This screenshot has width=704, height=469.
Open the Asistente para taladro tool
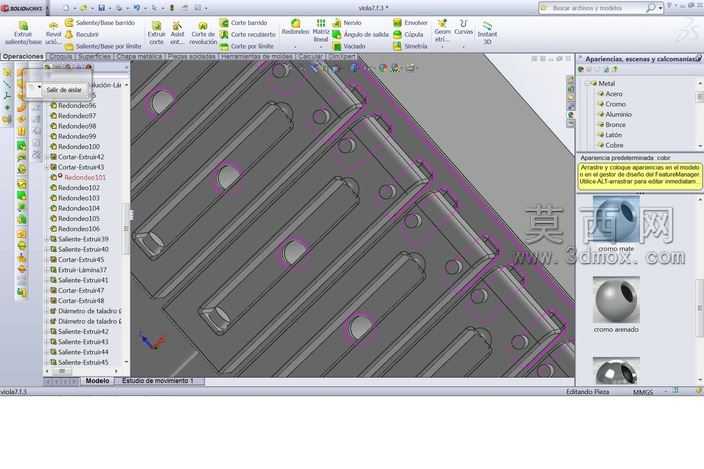pyautogui.click(x=177, y=33)
